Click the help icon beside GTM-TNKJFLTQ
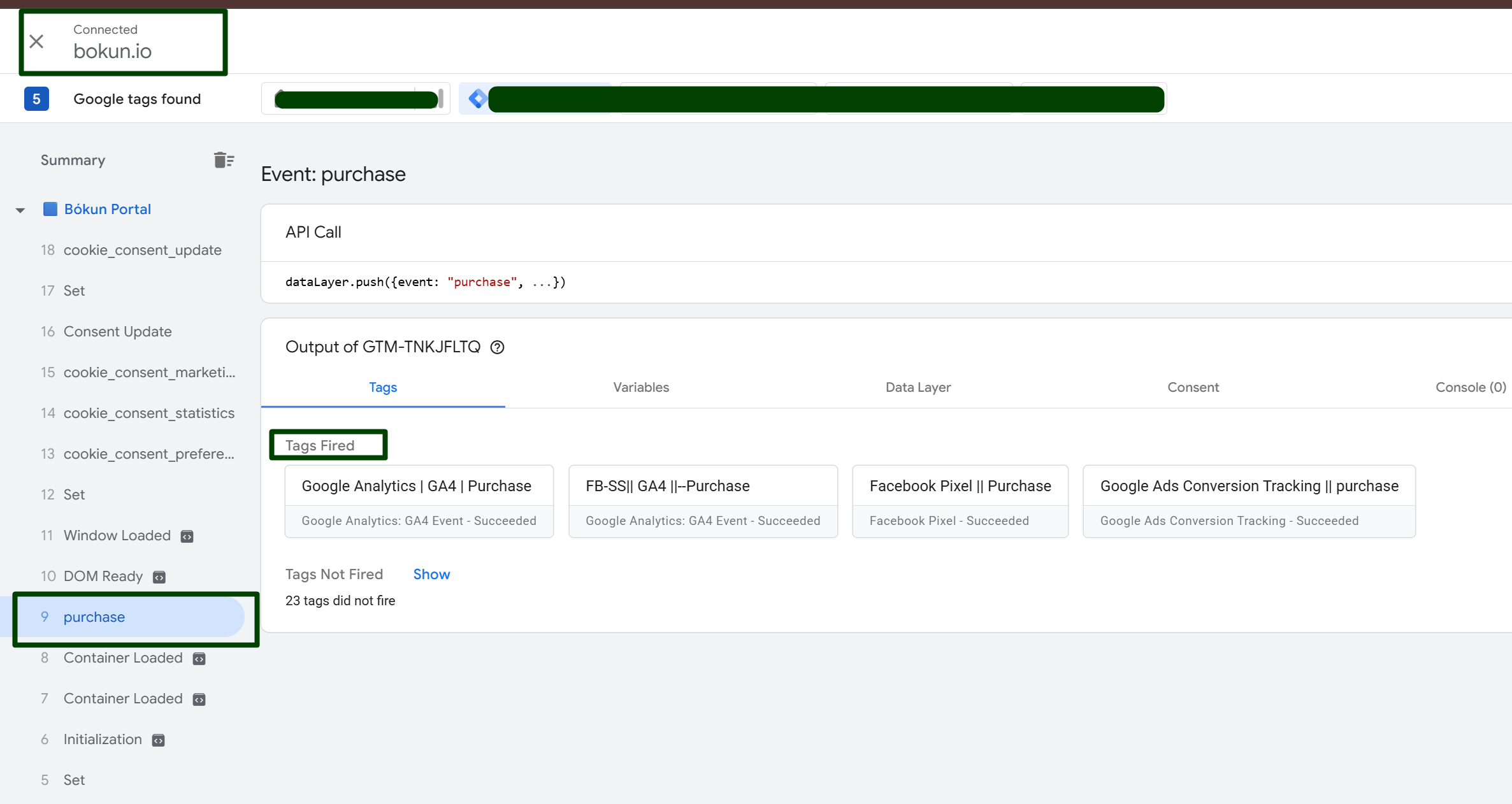The image size is (1512, 804). pyautogui.click(x=497, y=347)
